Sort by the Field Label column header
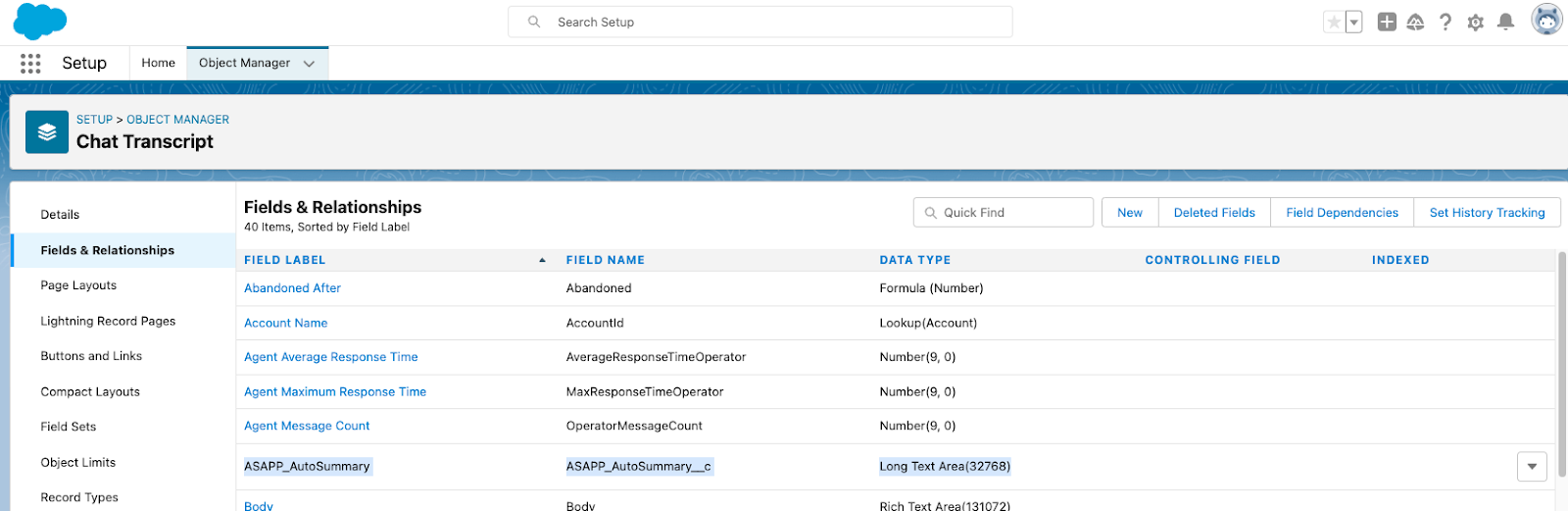 [x=285, y=260]
